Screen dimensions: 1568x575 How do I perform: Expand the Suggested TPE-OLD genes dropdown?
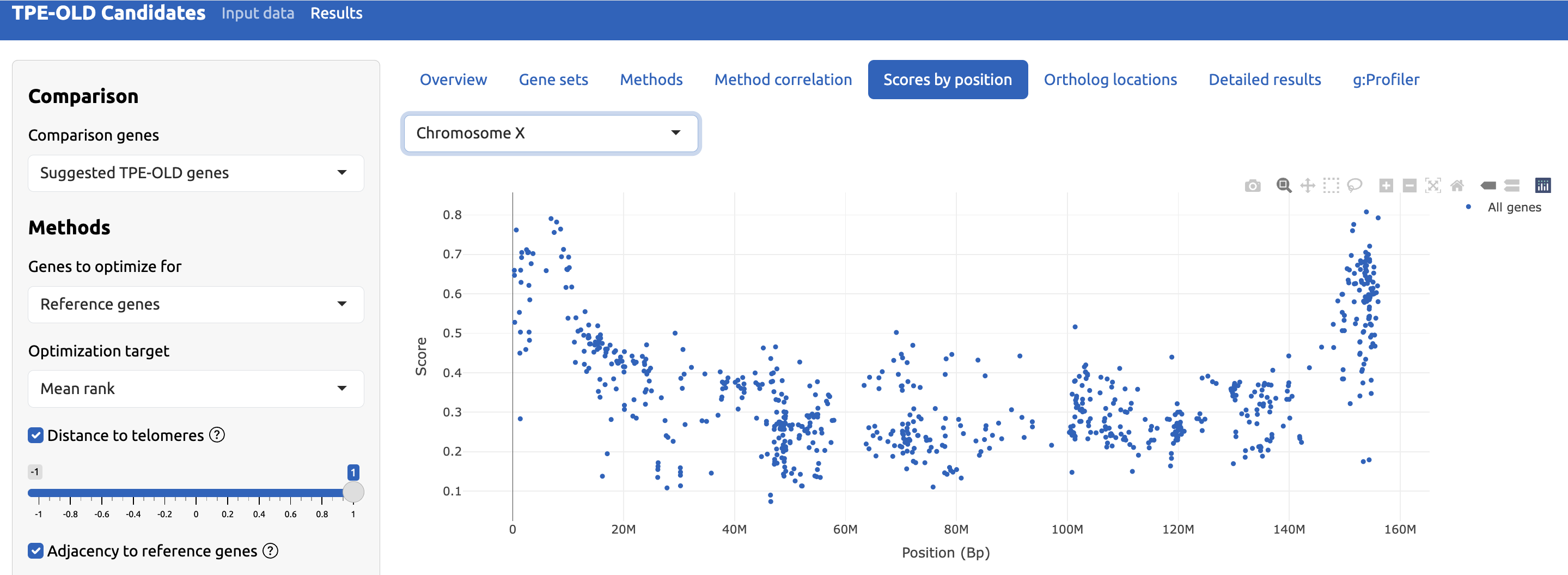pyautogui.click(x=196, y=173)
